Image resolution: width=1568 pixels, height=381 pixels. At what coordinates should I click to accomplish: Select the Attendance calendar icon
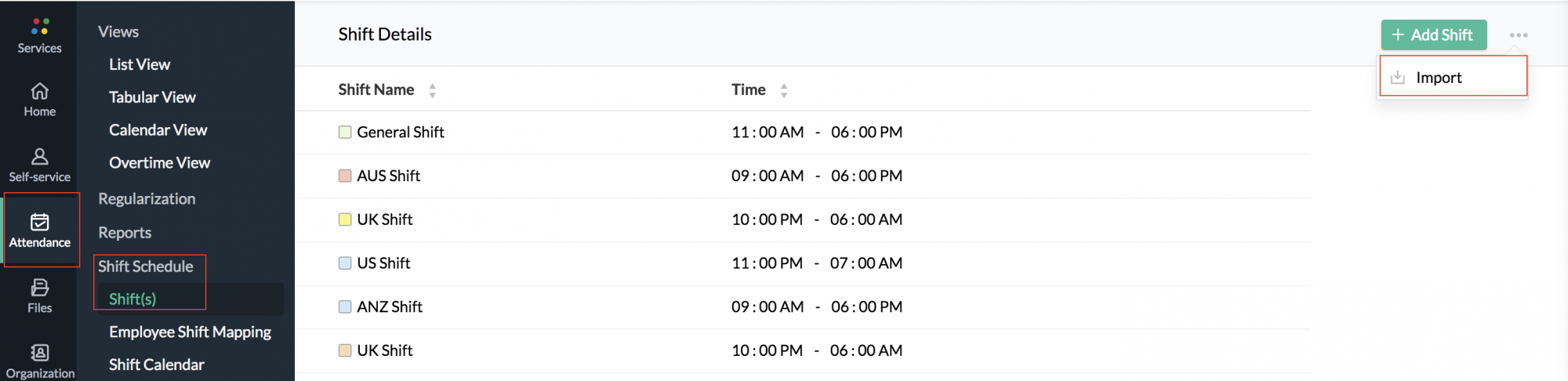pos(40,222)
